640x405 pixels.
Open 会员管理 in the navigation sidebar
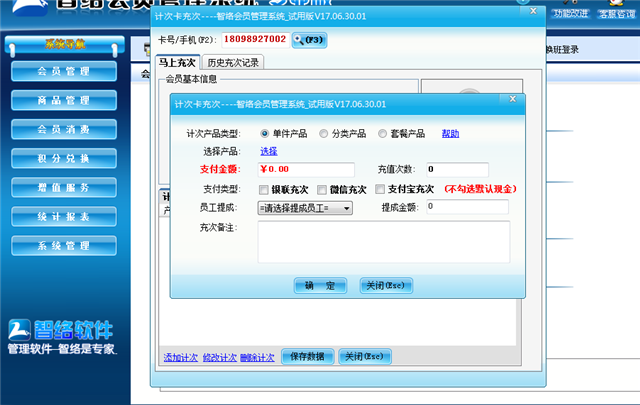(x=64, y=71)
